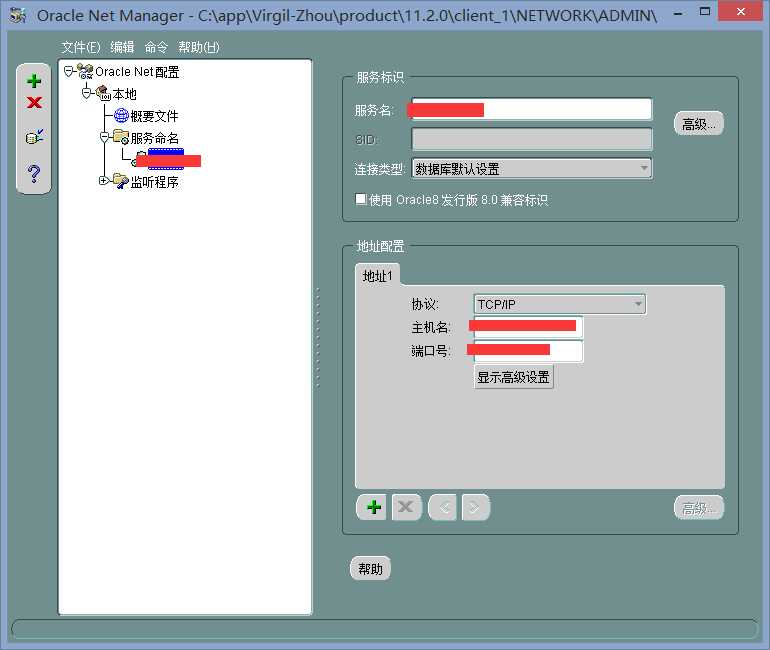This screenshot has width=770, height=650.
Task: Select the 概要文件 globe icon
Action: tap(121, 115)
